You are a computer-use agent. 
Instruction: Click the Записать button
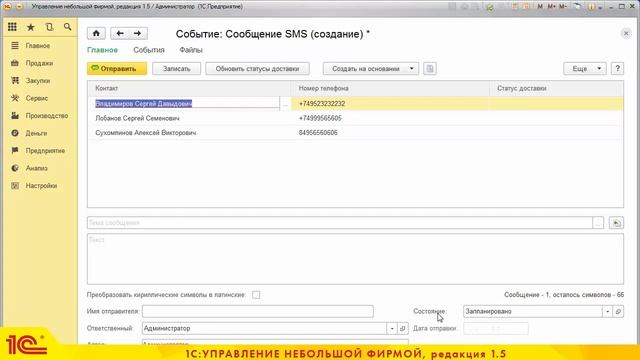[x=176, y=69]
